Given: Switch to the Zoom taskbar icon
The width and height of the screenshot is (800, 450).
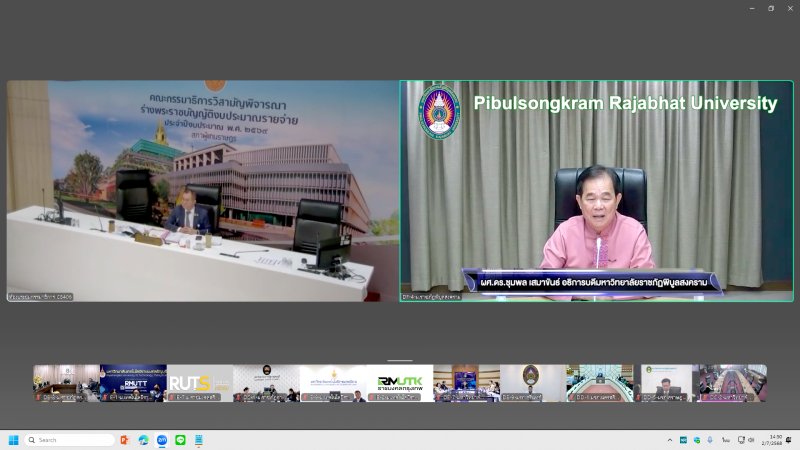Looking at the screenshot, I should point(162,440).
